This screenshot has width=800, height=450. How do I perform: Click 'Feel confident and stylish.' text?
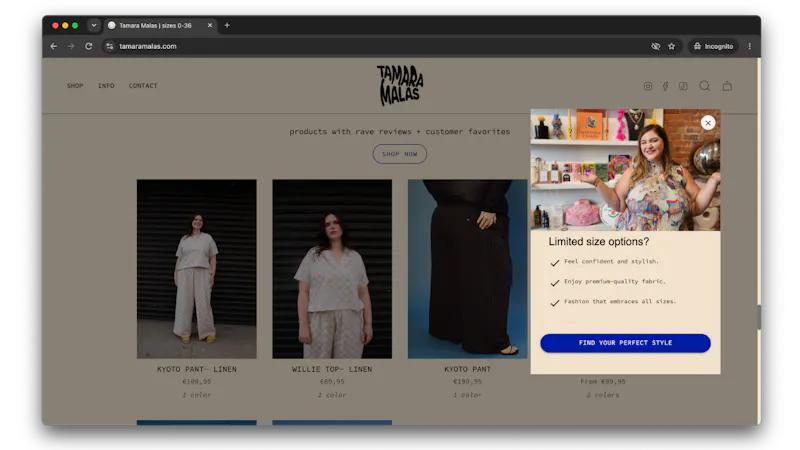coord(611,261)
